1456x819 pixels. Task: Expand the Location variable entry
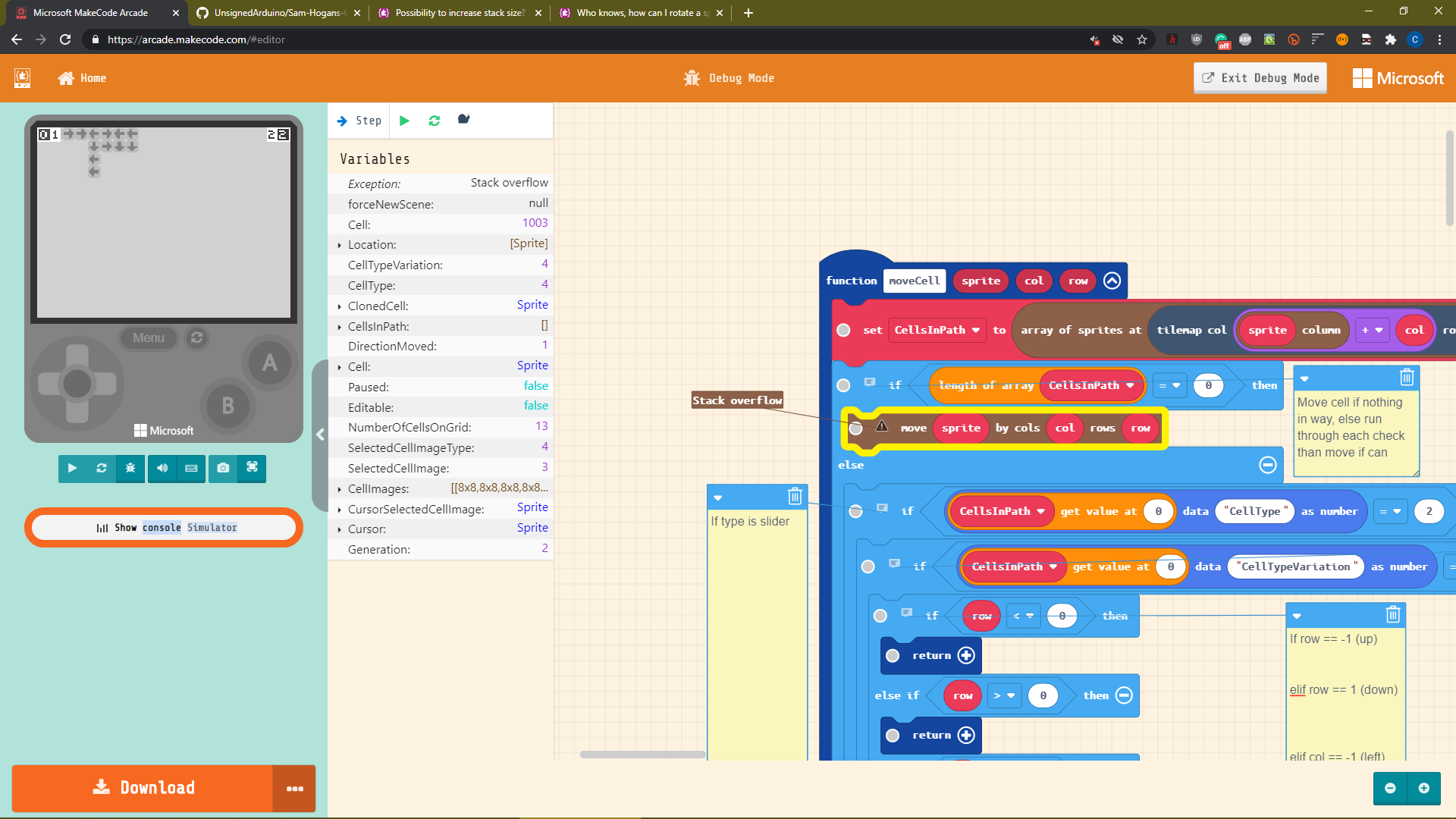pyautogui.click(x=339, y=245)
